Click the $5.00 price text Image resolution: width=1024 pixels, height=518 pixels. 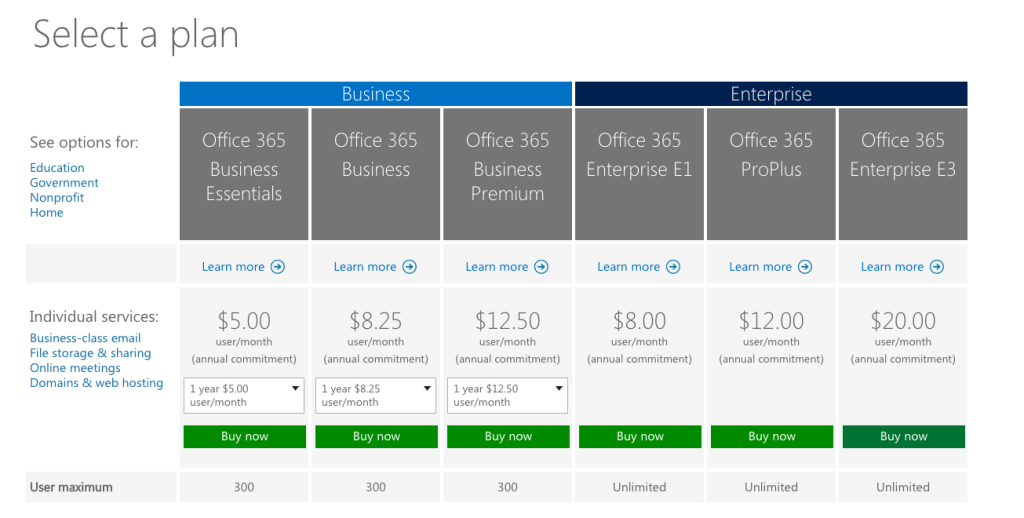(x=244, y=321)
